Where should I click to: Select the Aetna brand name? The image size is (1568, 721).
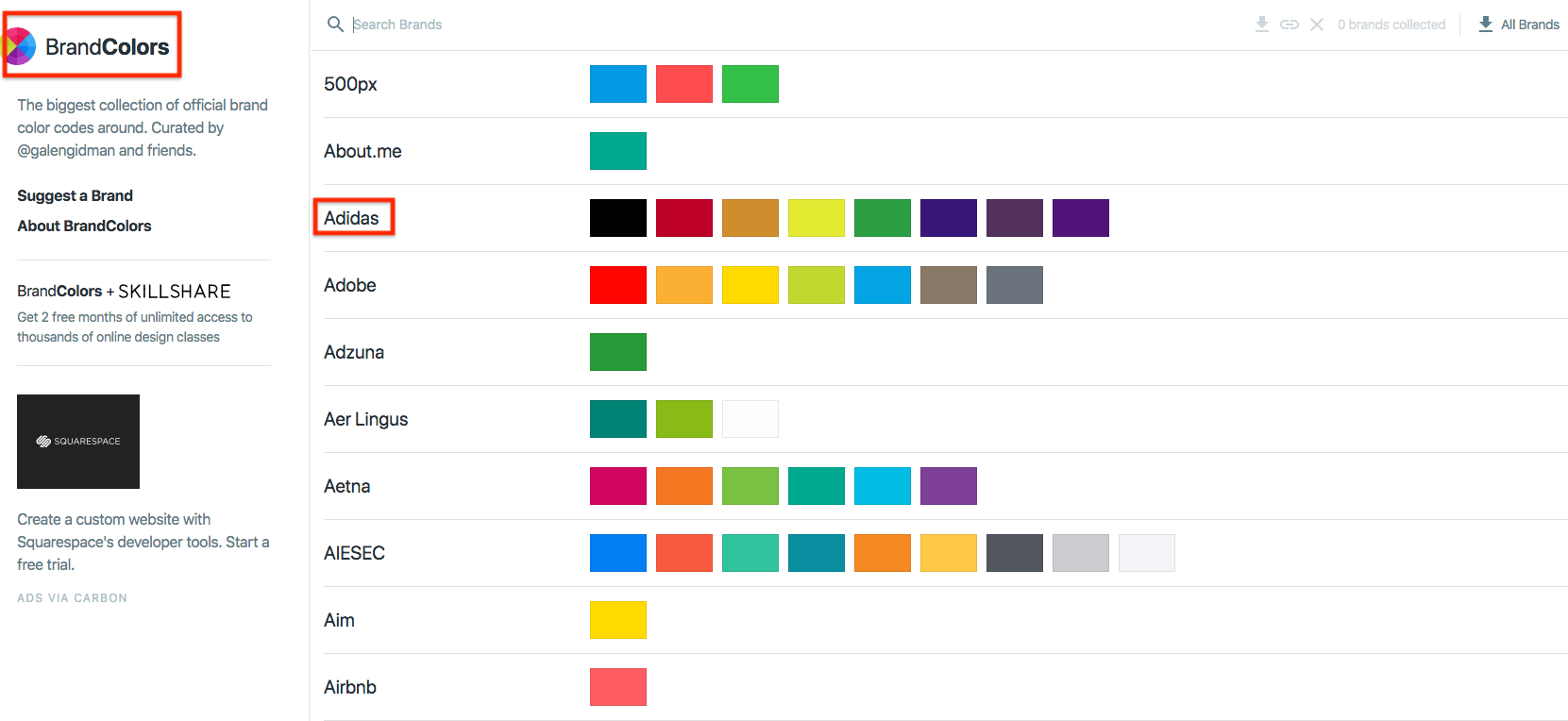(347, 486)
